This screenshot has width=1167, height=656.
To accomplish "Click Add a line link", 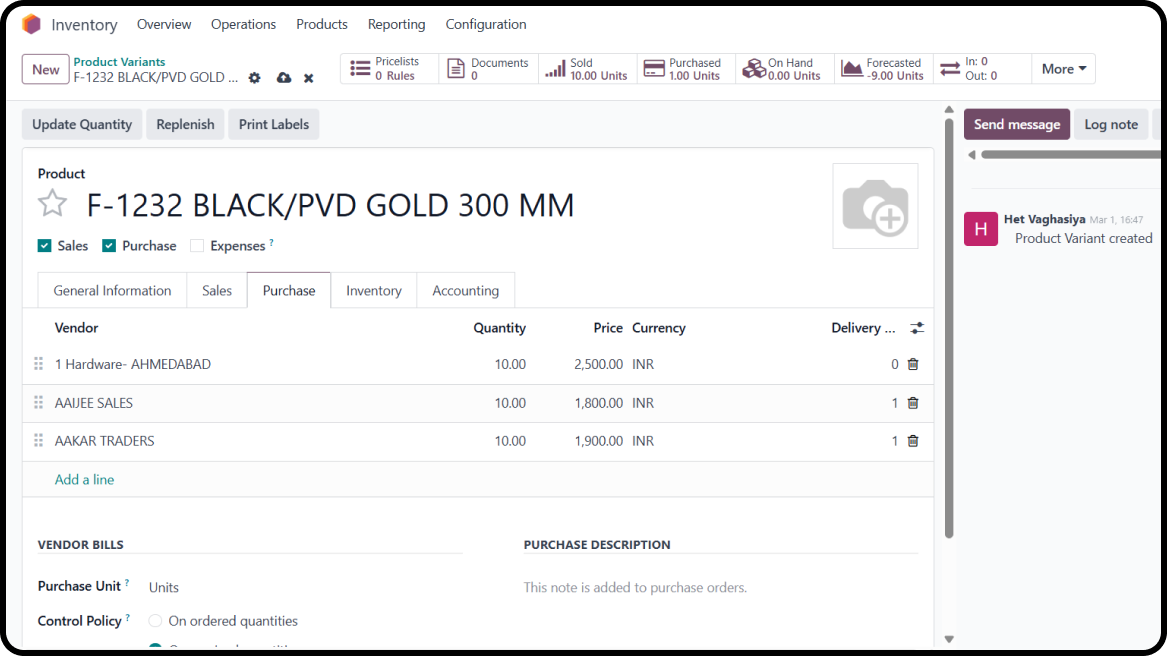I will 84,480.
